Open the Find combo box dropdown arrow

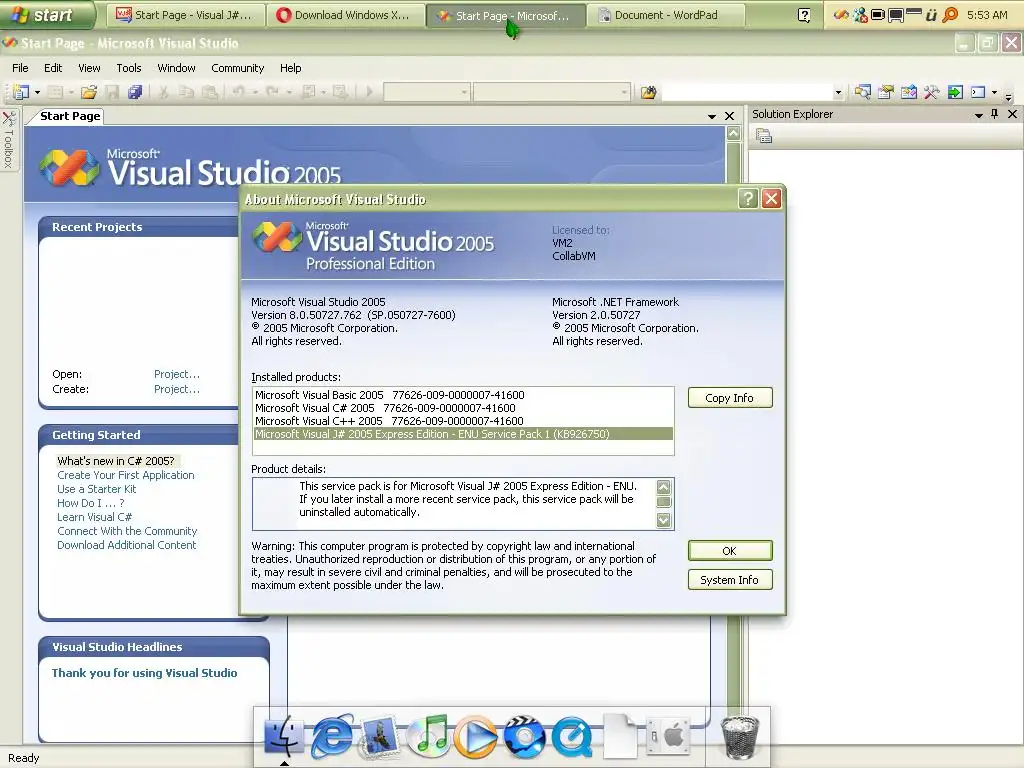[838, 92]
